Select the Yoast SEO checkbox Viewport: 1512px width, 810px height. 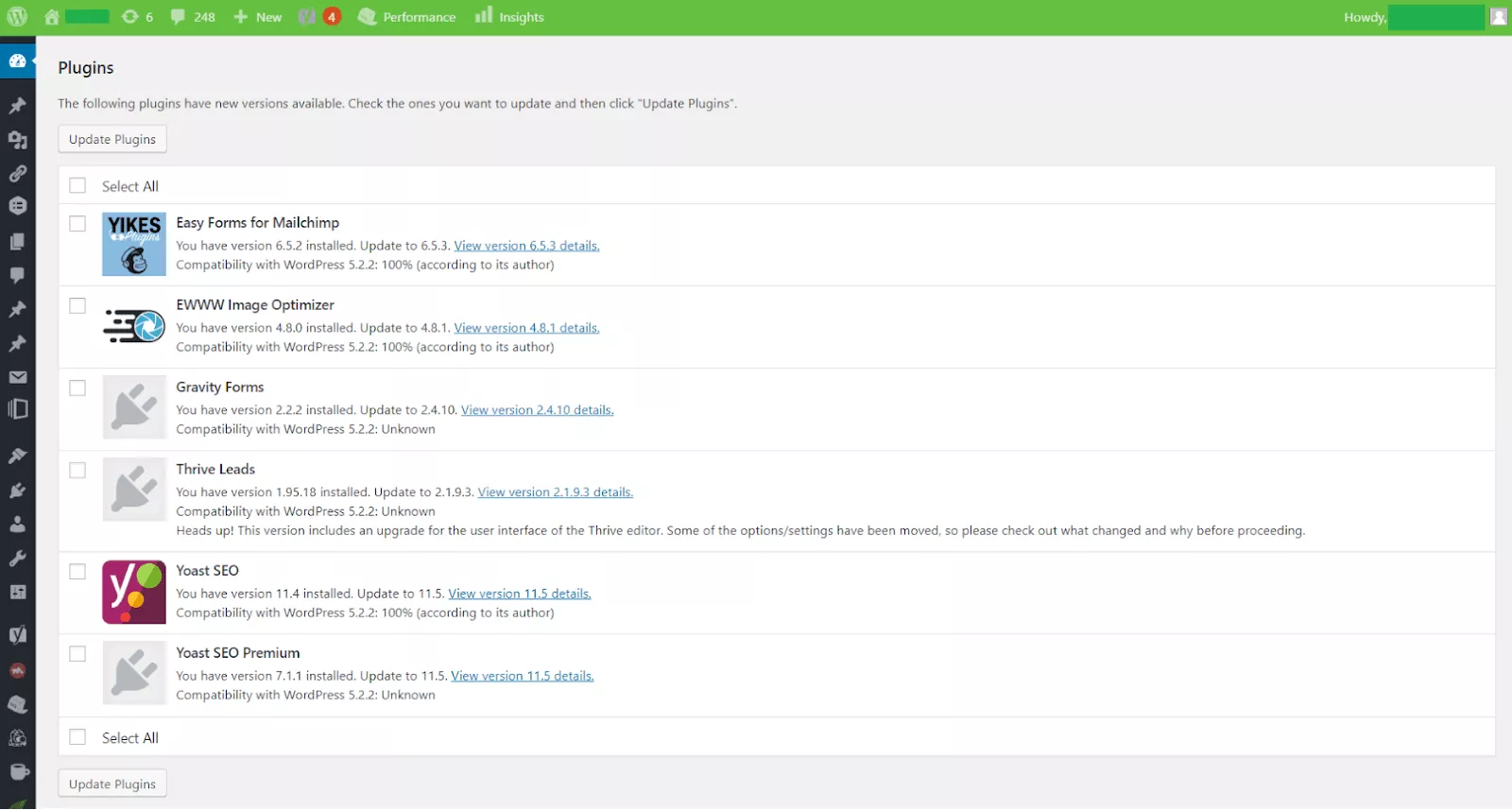coord(77,571)
